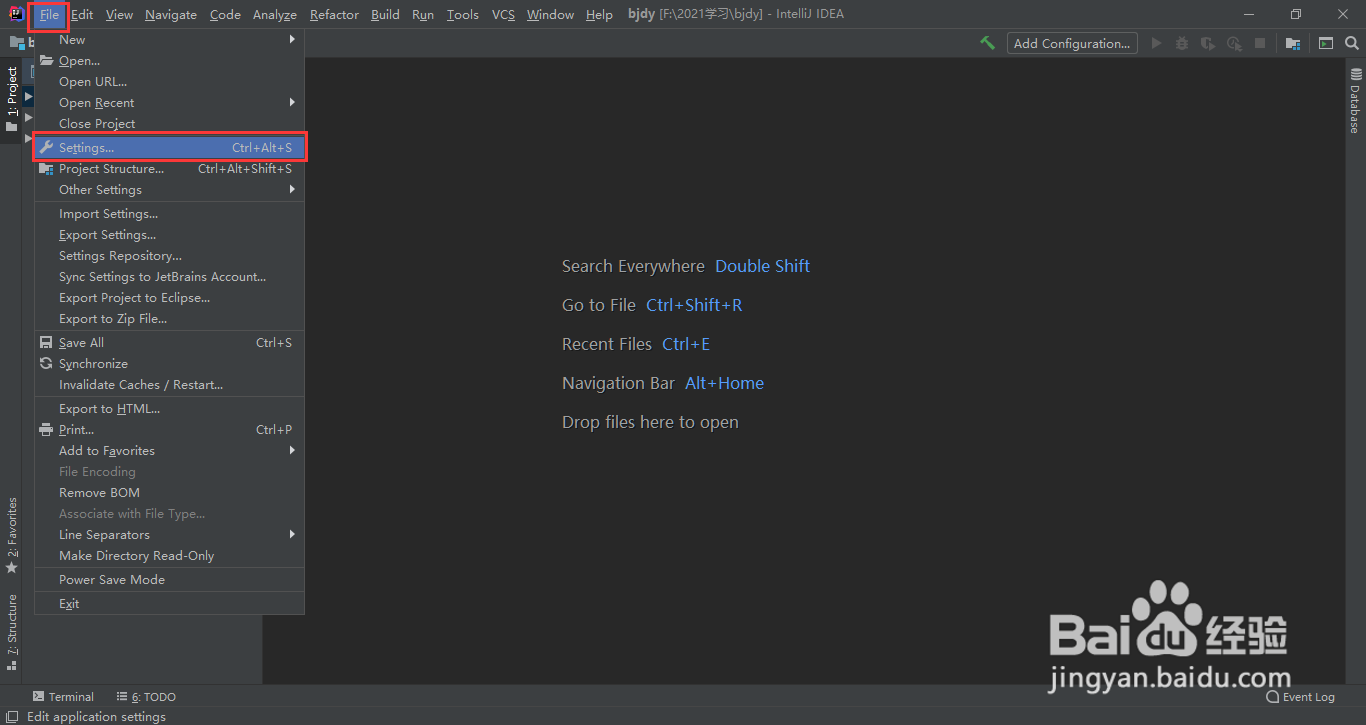Select Close Project from the menu
This screenshot has width=1366, height=725.
[x=169, y=124]
